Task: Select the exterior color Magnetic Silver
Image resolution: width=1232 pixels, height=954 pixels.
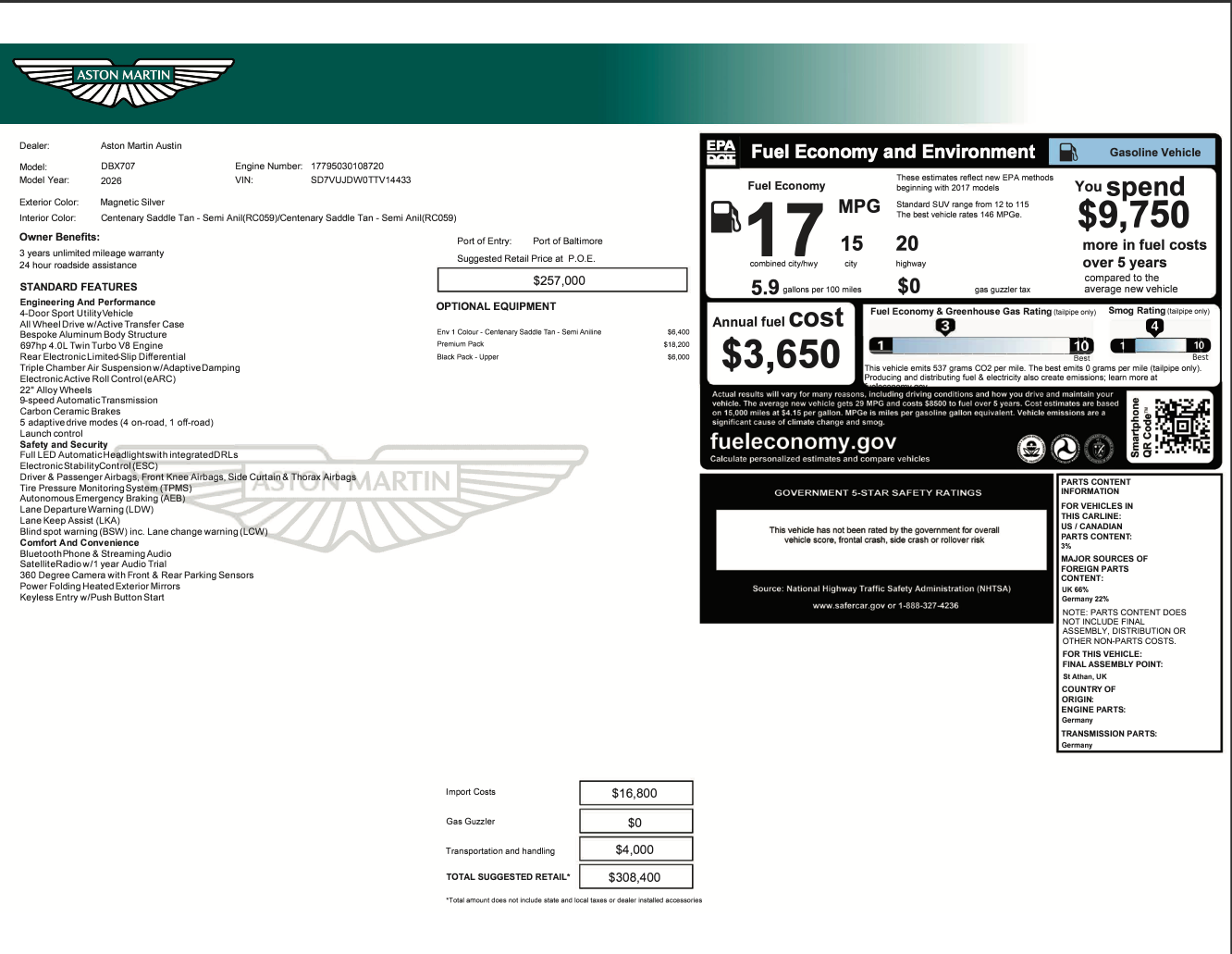Action: click(133, 202)
